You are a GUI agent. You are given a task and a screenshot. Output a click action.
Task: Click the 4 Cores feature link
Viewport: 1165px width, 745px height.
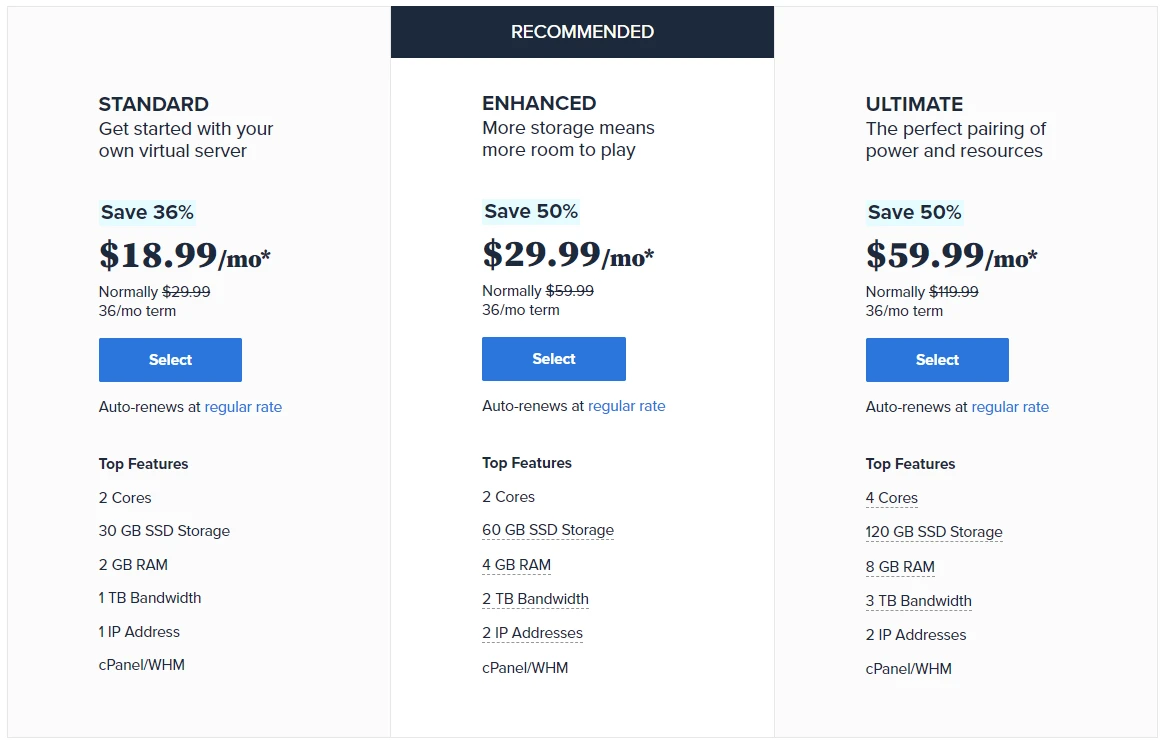891,497
